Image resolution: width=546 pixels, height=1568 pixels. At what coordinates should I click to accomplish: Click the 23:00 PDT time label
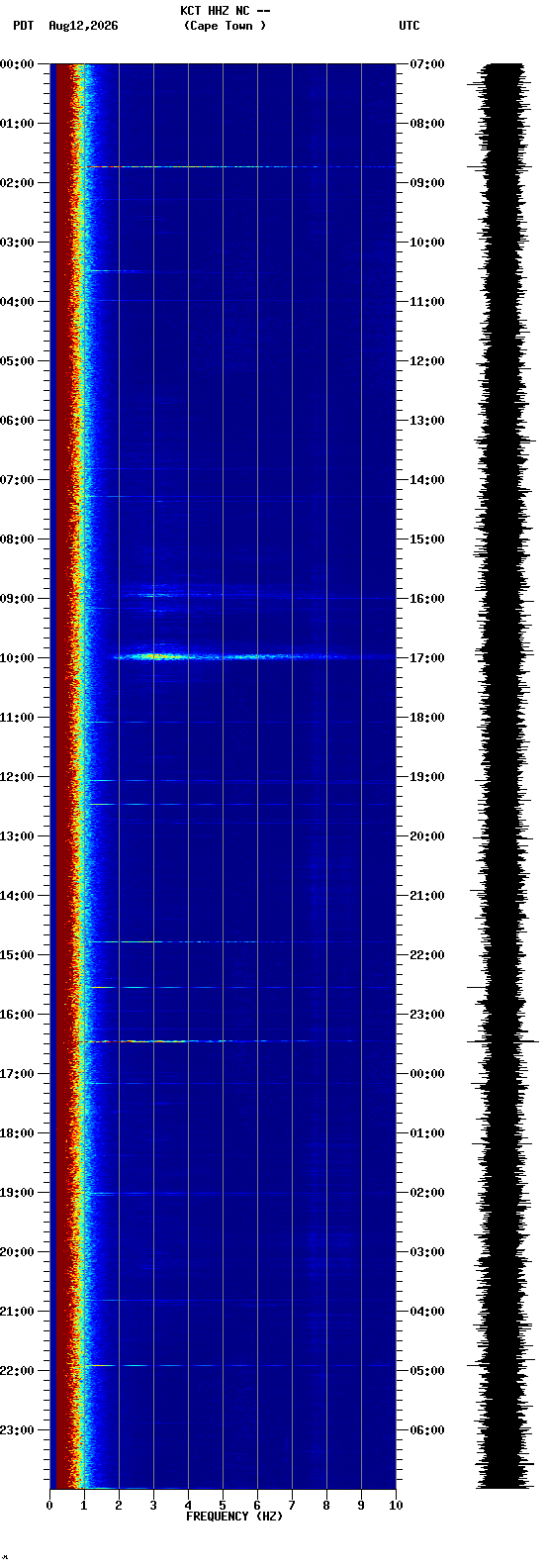[x=17, y=1430]
